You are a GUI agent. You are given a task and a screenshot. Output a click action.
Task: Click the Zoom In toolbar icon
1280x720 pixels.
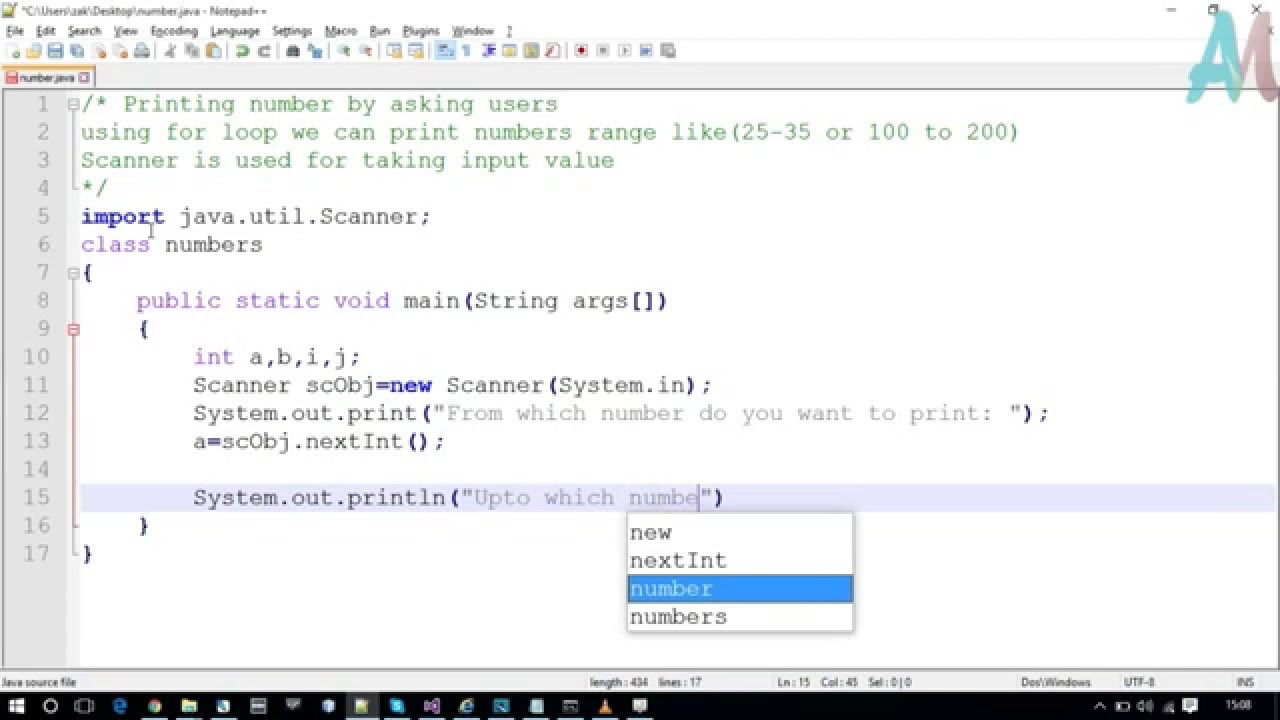point(343,50)
